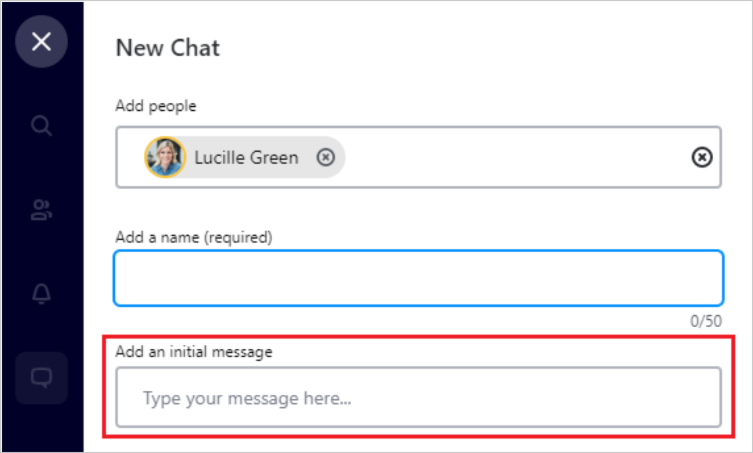Click the 'Add an initial message' label

pos(194,351)
